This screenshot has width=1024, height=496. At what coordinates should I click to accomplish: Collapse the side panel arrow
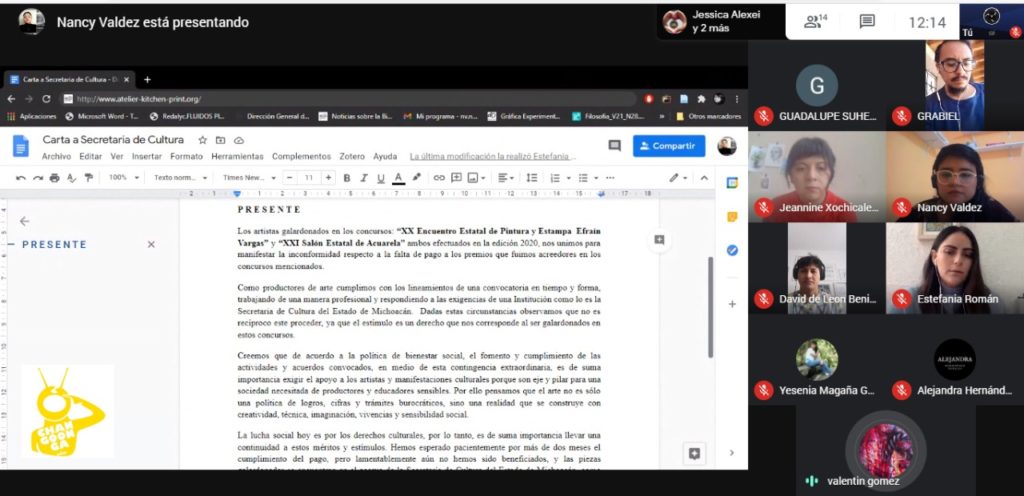pos(731,453)
